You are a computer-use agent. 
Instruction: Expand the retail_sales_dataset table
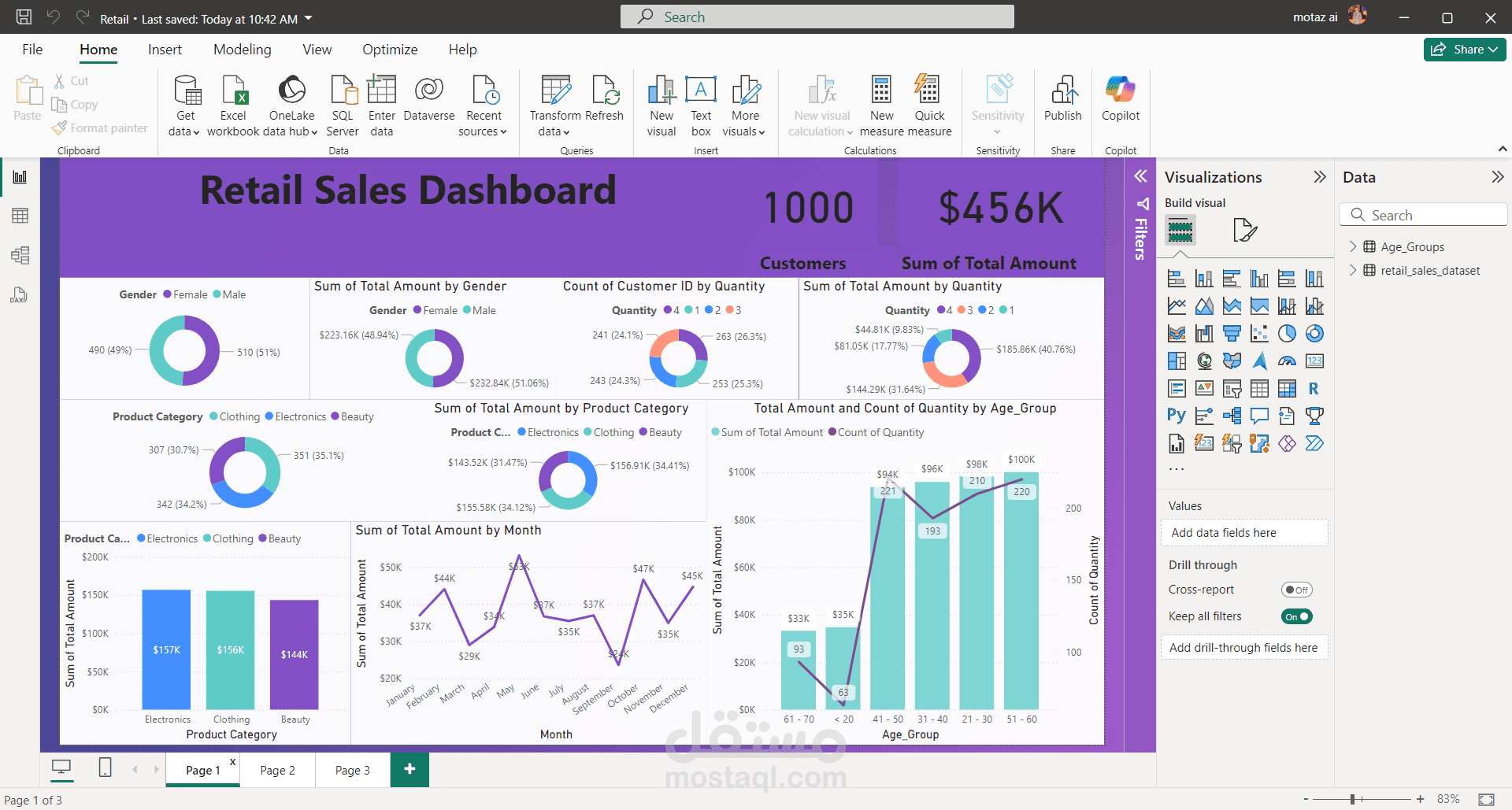pyautogui.click(x=1354, y=270)
